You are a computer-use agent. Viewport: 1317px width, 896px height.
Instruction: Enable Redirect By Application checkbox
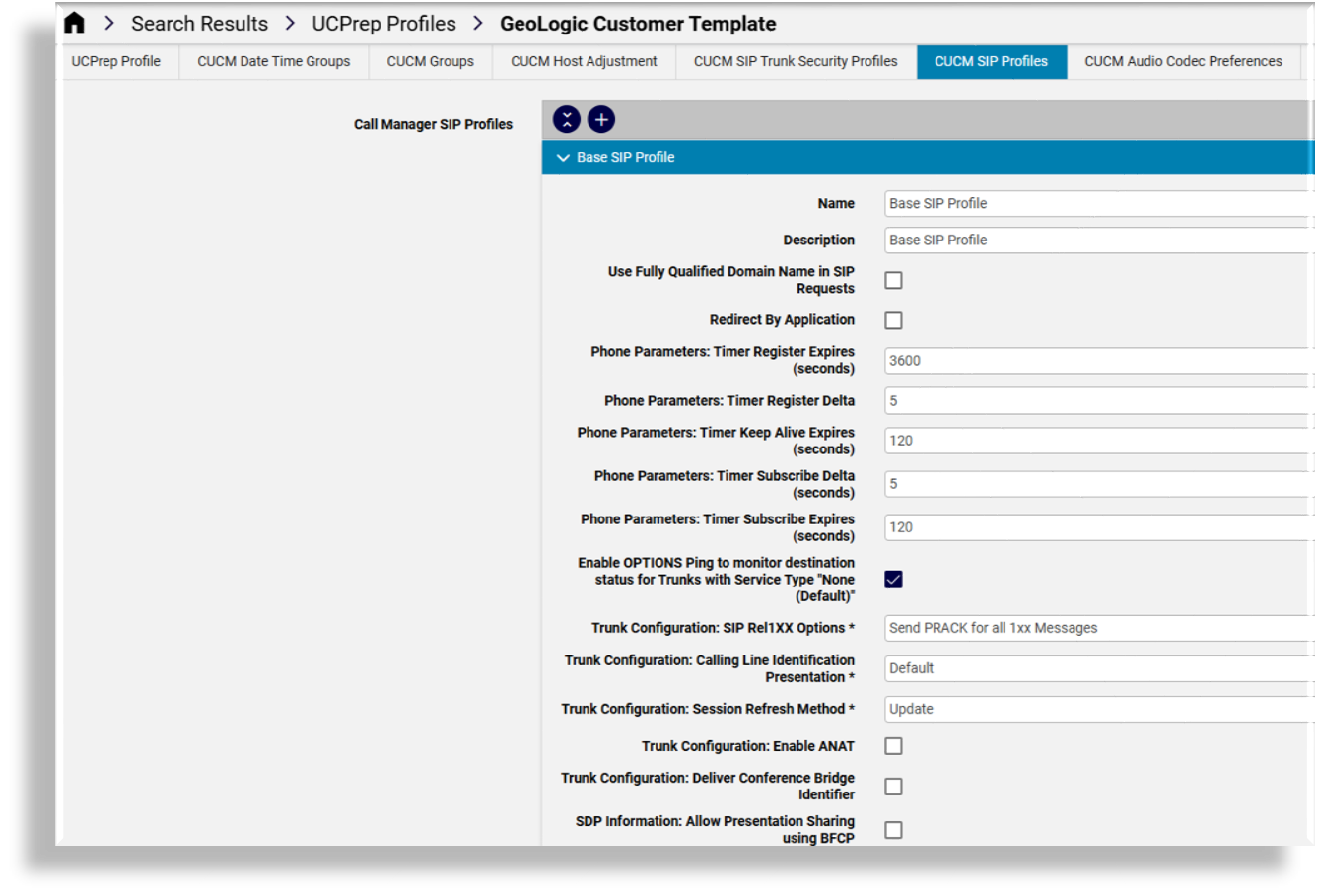(x=893, y=320)
